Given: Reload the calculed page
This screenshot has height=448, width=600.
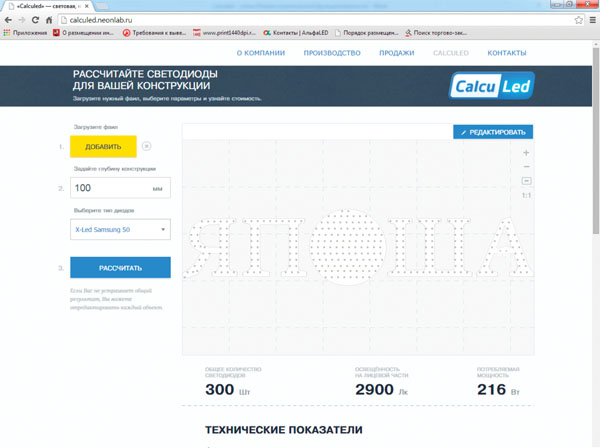Looking at the screenshot, I should [x=35, y=20].
